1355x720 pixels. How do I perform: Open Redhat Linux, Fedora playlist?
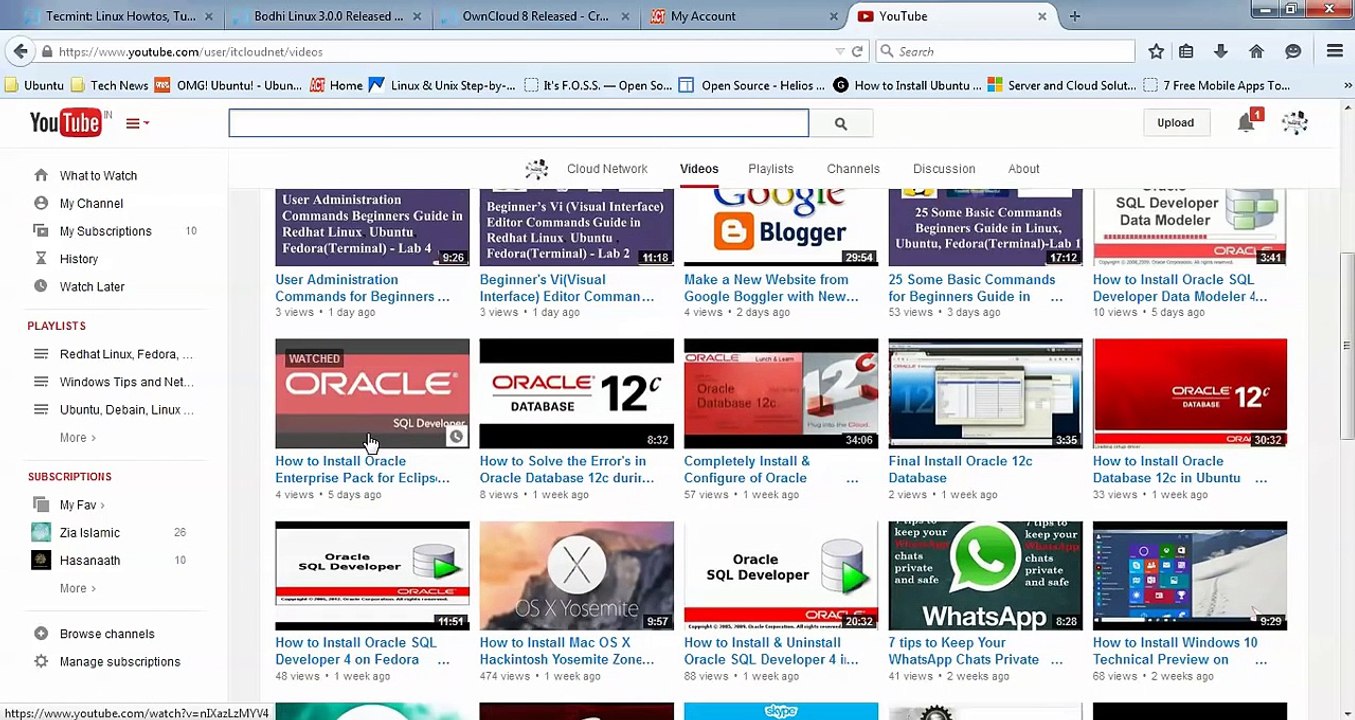(126, 354)
